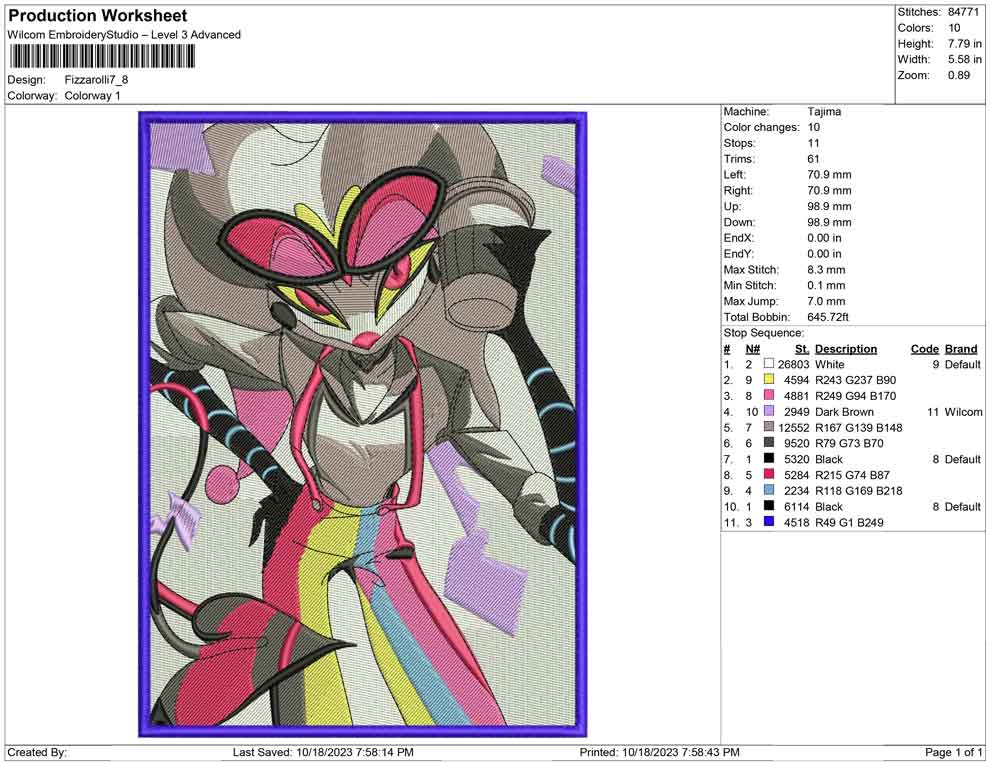990x762 pixels.
Task: Click the pink R249 G94 B170 swatch
Action: (768, 395)
